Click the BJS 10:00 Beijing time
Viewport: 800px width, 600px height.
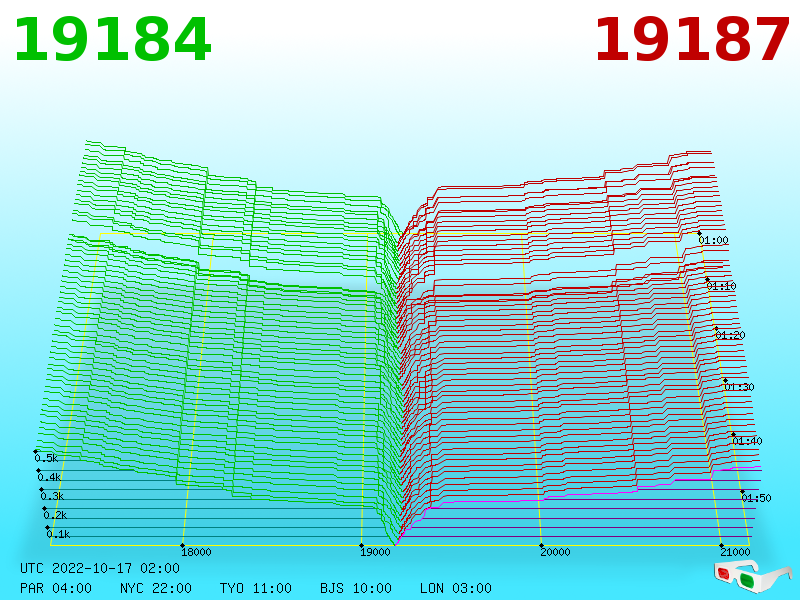[x=356, y=588]
